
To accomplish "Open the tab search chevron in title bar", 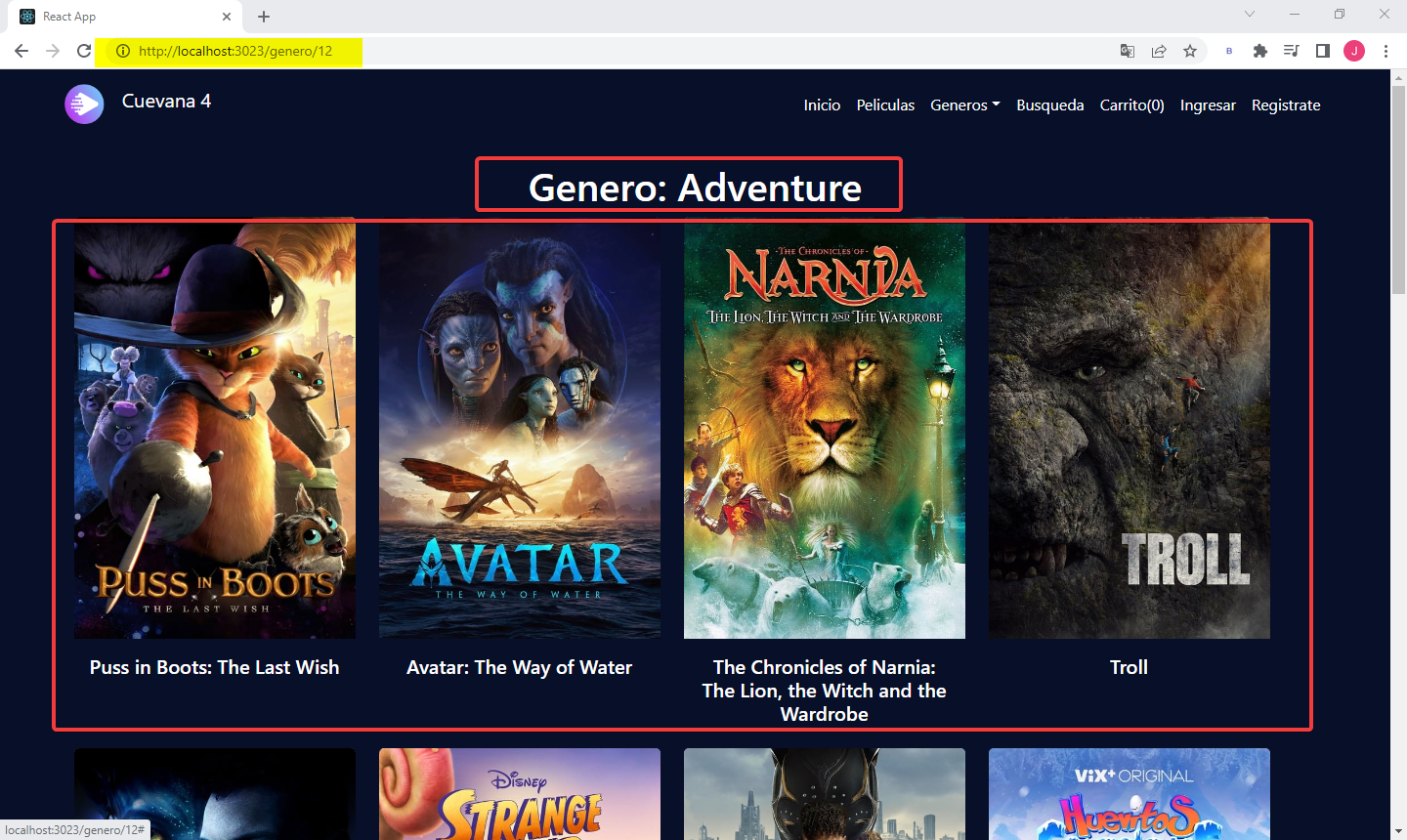I will [x=1250, y=14].
